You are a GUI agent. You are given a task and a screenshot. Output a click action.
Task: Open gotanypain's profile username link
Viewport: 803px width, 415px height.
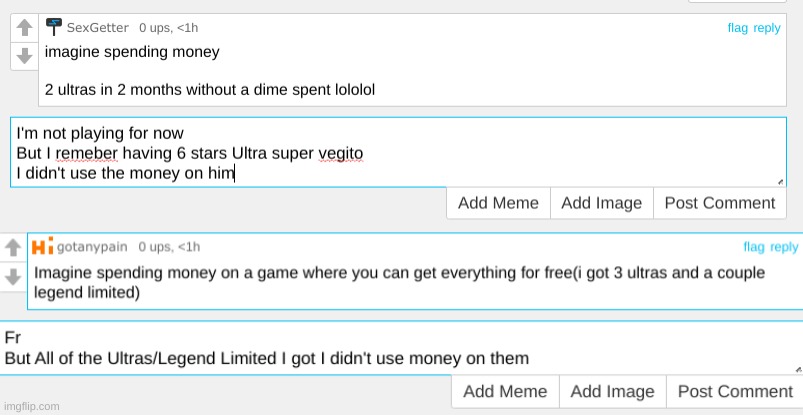coord(93,247)
